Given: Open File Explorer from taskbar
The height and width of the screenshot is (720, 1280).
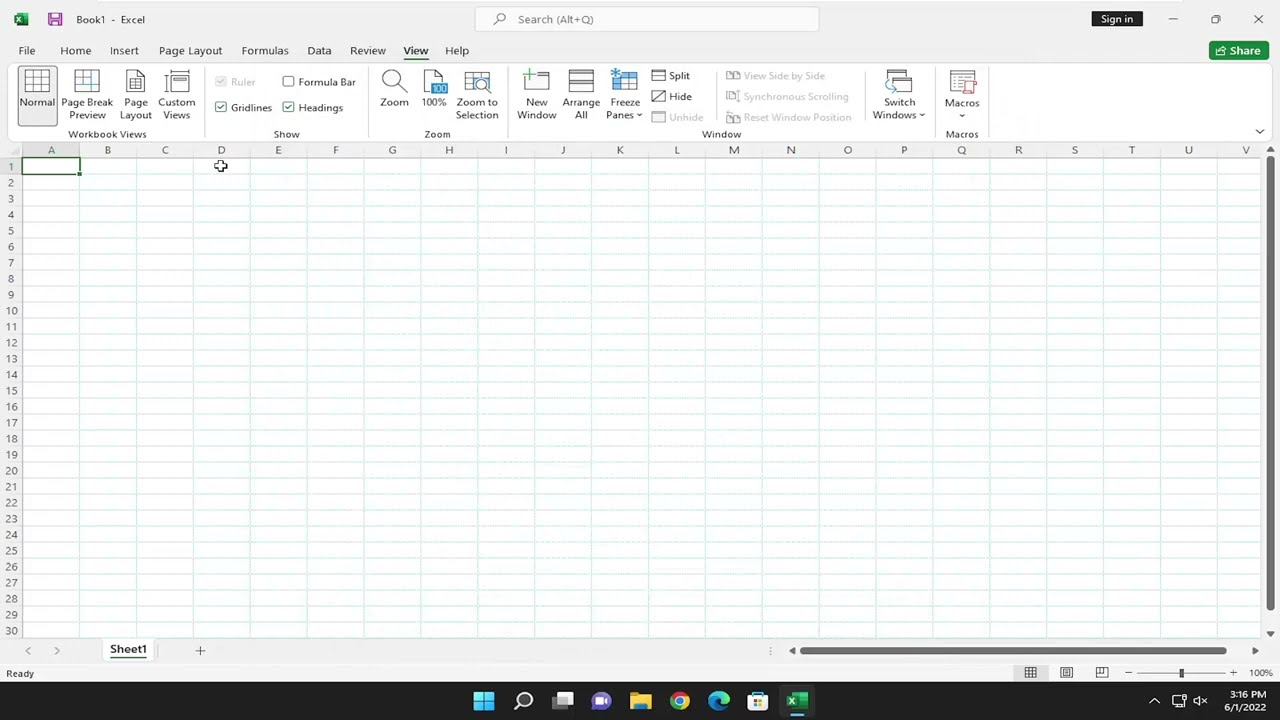Looking at the screenshot, I should coord(641,701).
